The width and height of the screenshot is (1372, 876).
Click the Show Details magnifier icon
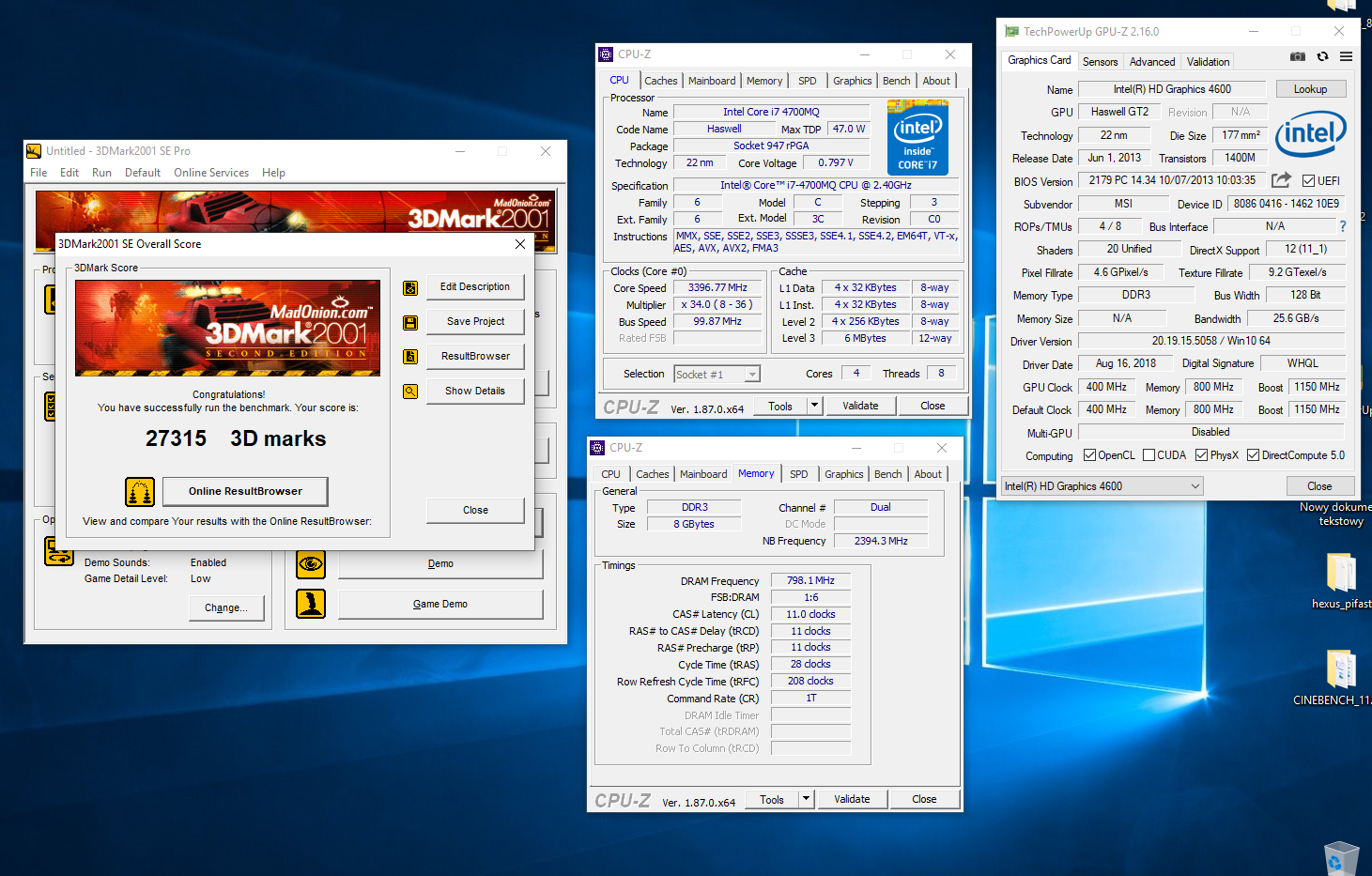(x=410, y=392)
